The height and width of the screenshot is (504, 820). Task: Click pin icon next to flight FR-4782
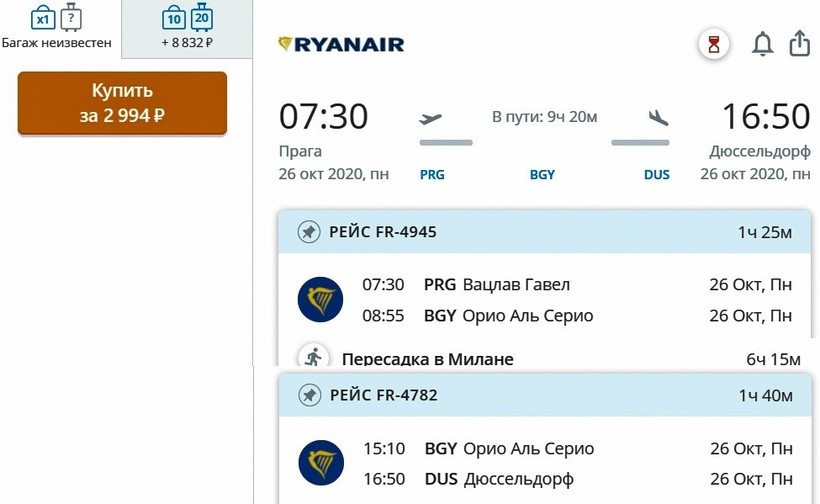pos(309,395)
